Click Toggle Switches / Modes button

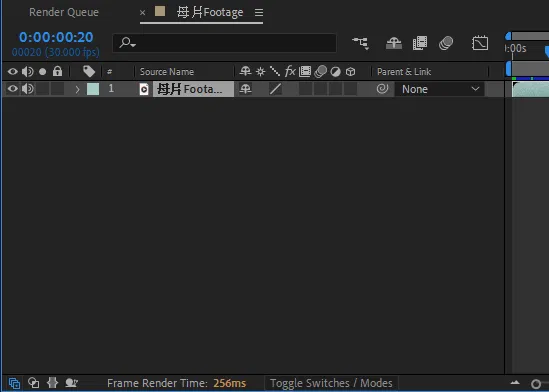[331, 383]
